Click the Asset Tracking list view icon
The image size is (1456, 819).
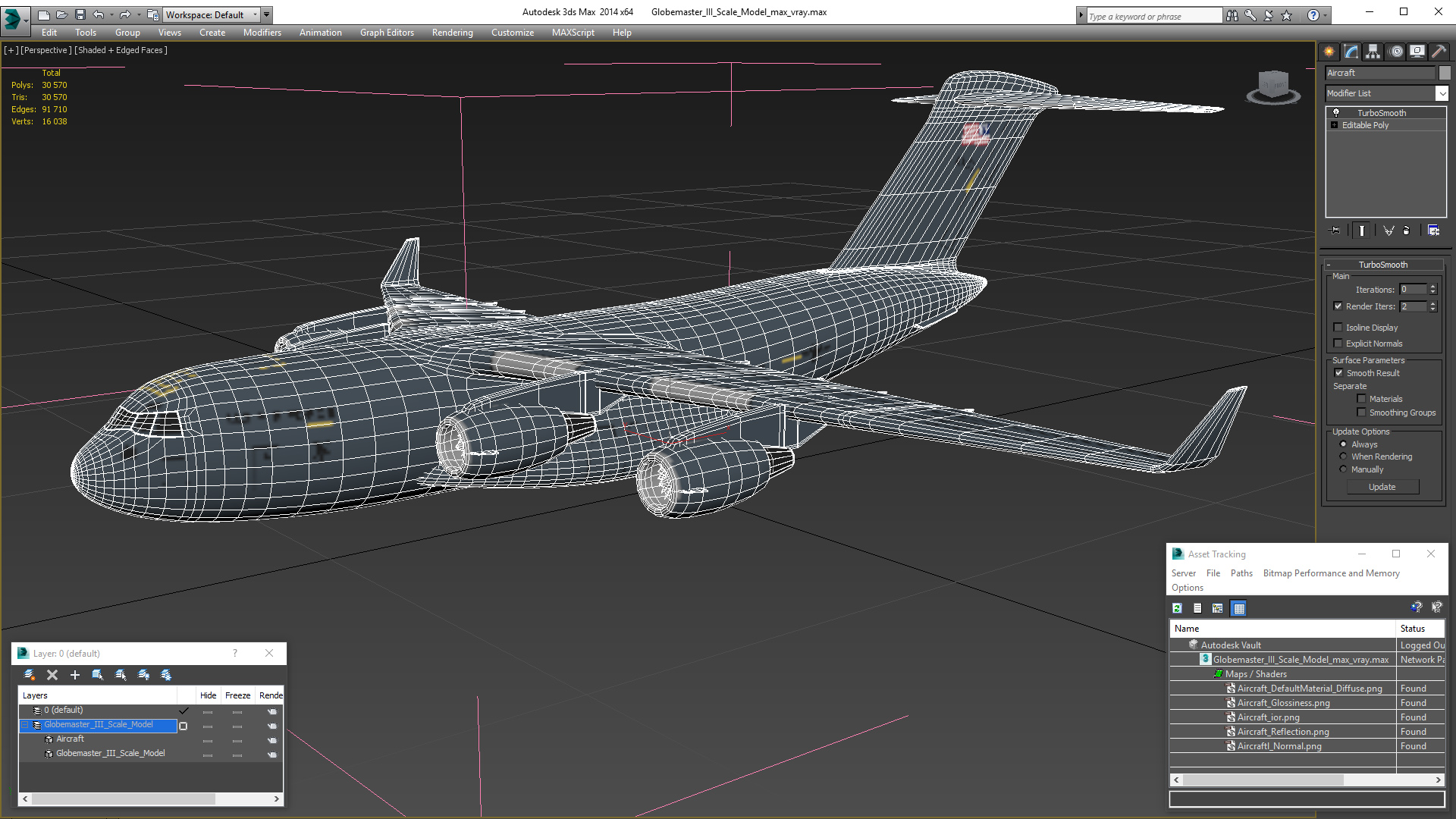1197,608
